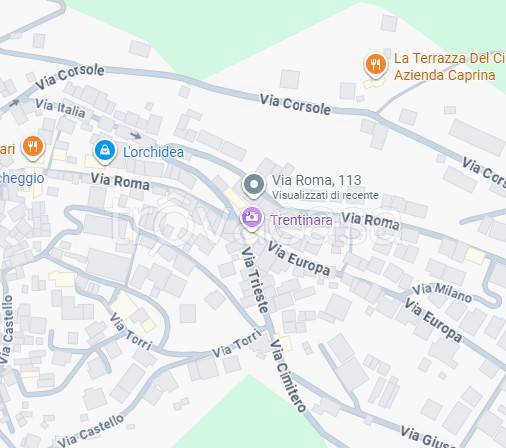
Task: Open the Trentinara place label
Action: (301, 220)
